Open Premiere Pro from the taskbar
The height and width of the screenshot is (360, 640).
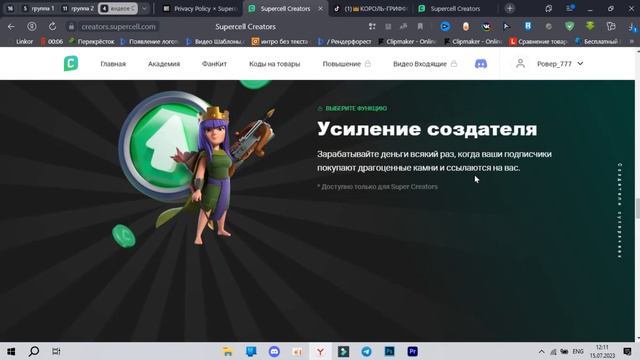click(x=413, y=351)
